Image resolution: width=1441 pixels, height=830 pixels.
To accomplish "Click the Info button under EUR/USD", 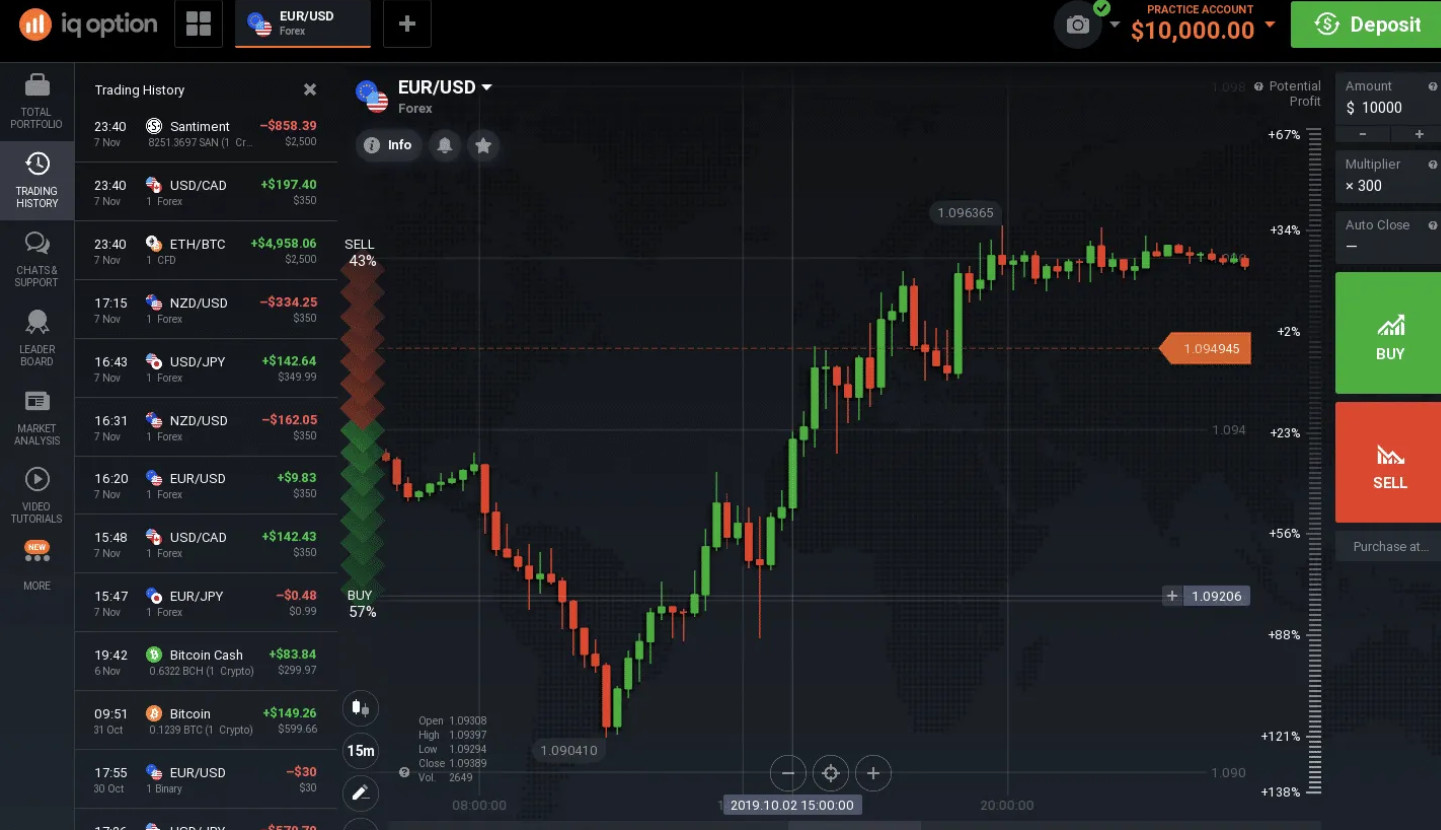I will 388,145.
